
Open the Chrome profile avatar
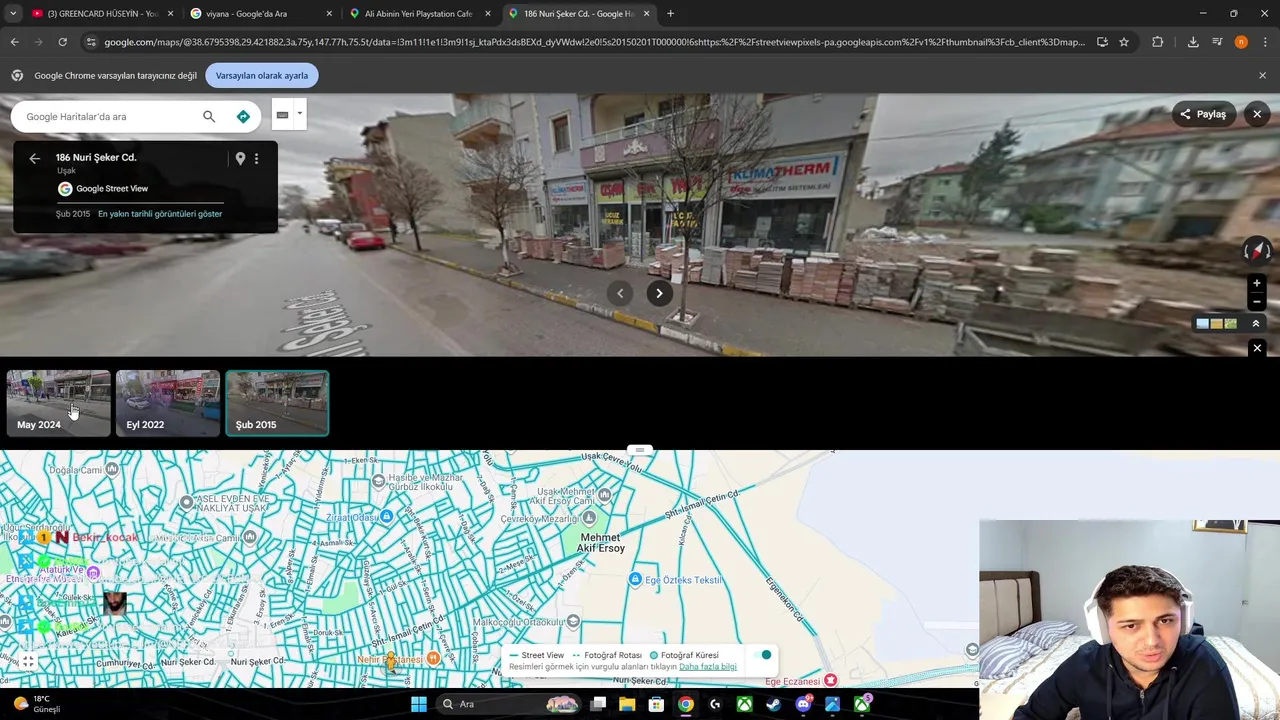(x=1241, y=42)
